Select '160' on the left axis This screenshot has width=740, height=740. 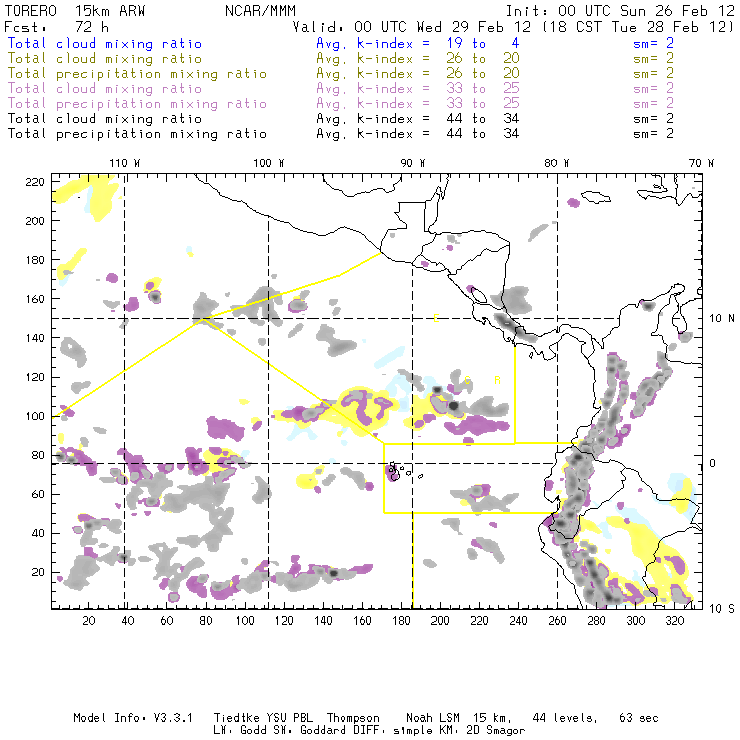tap(35, 299)
